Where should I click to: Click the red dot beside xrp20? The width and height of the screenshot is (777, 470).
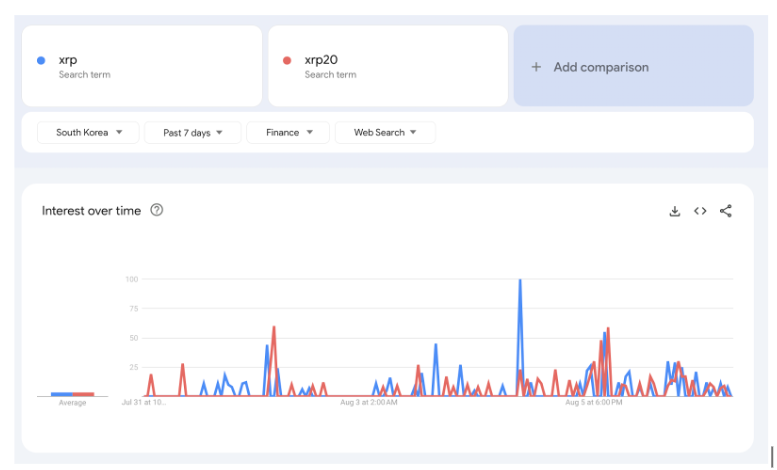(x=287, y=60)
